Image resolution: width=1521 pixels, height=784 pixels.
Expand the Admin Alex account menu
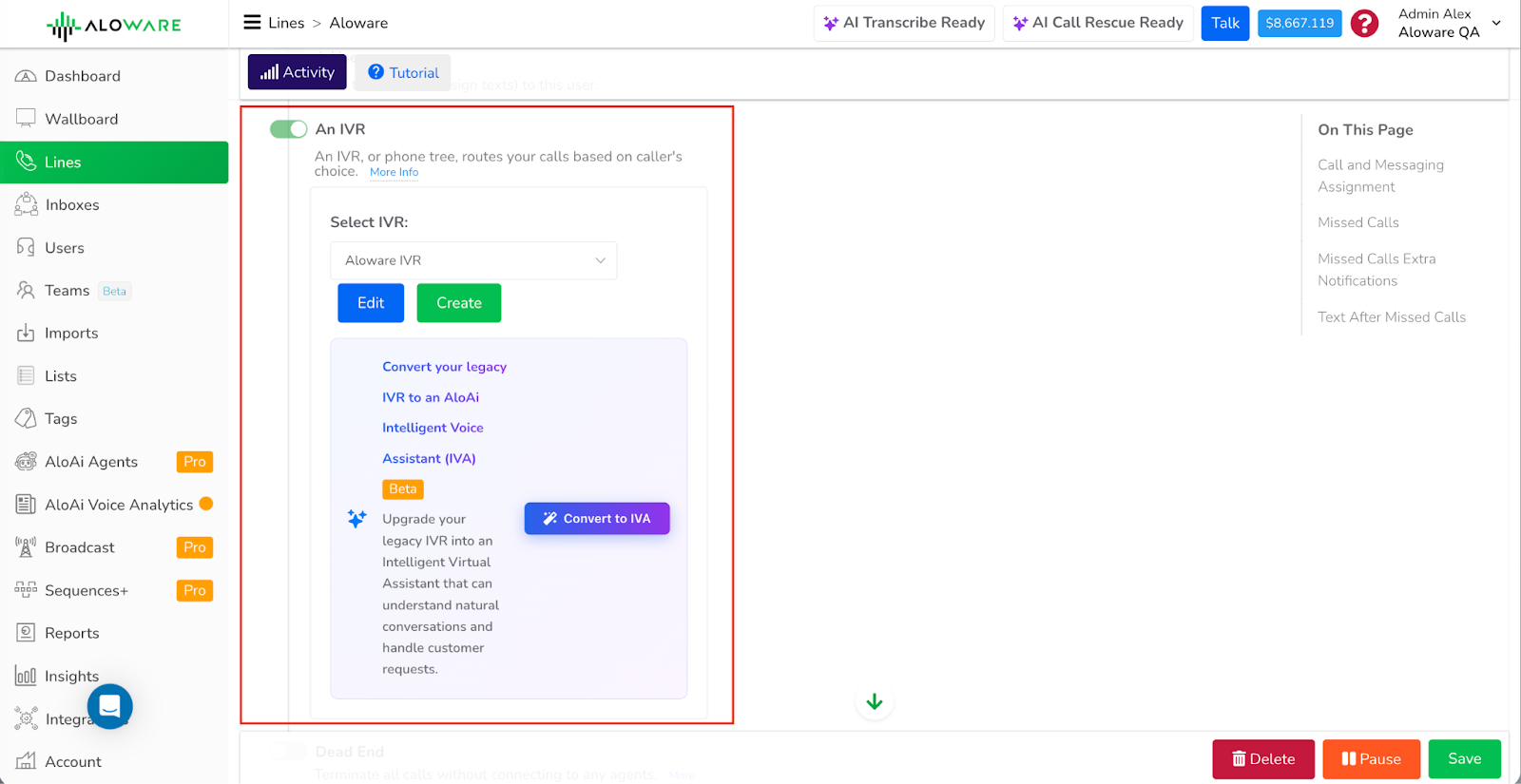[1450, 23]
